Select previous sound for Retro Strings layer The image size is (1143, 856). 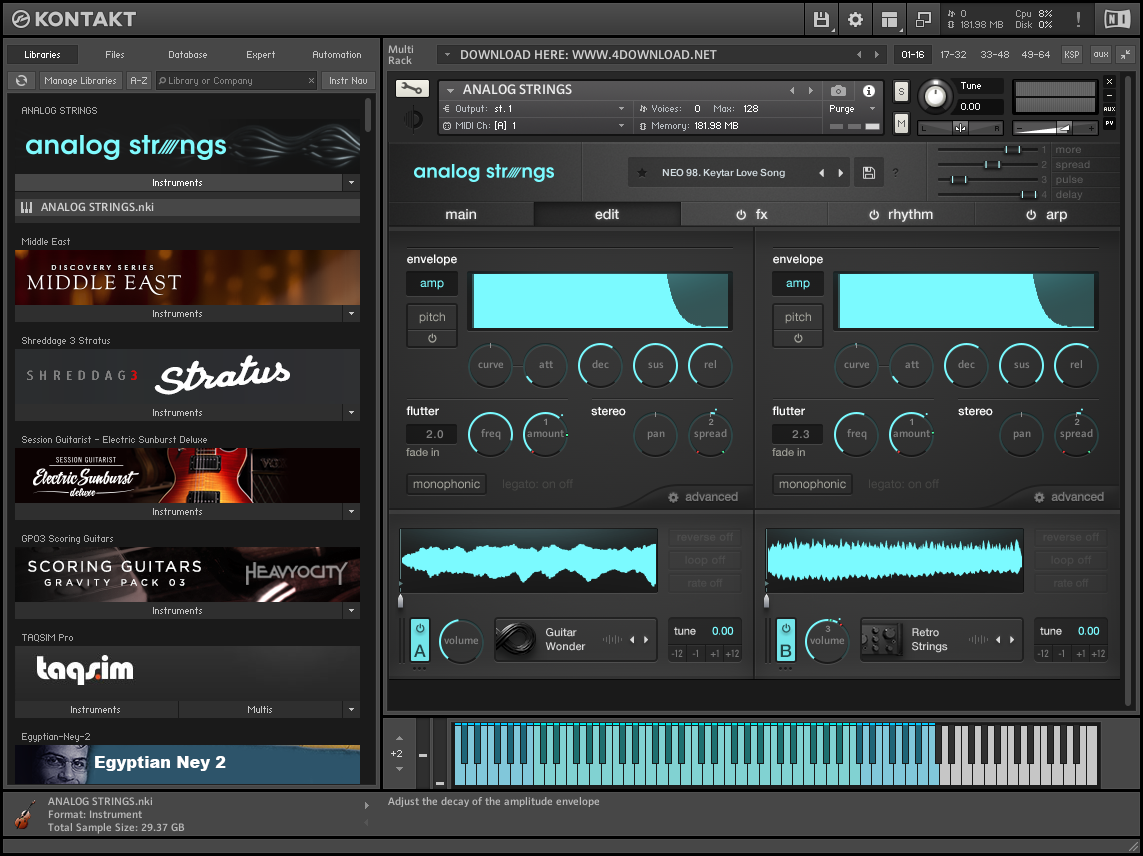[x=998, y=639]
